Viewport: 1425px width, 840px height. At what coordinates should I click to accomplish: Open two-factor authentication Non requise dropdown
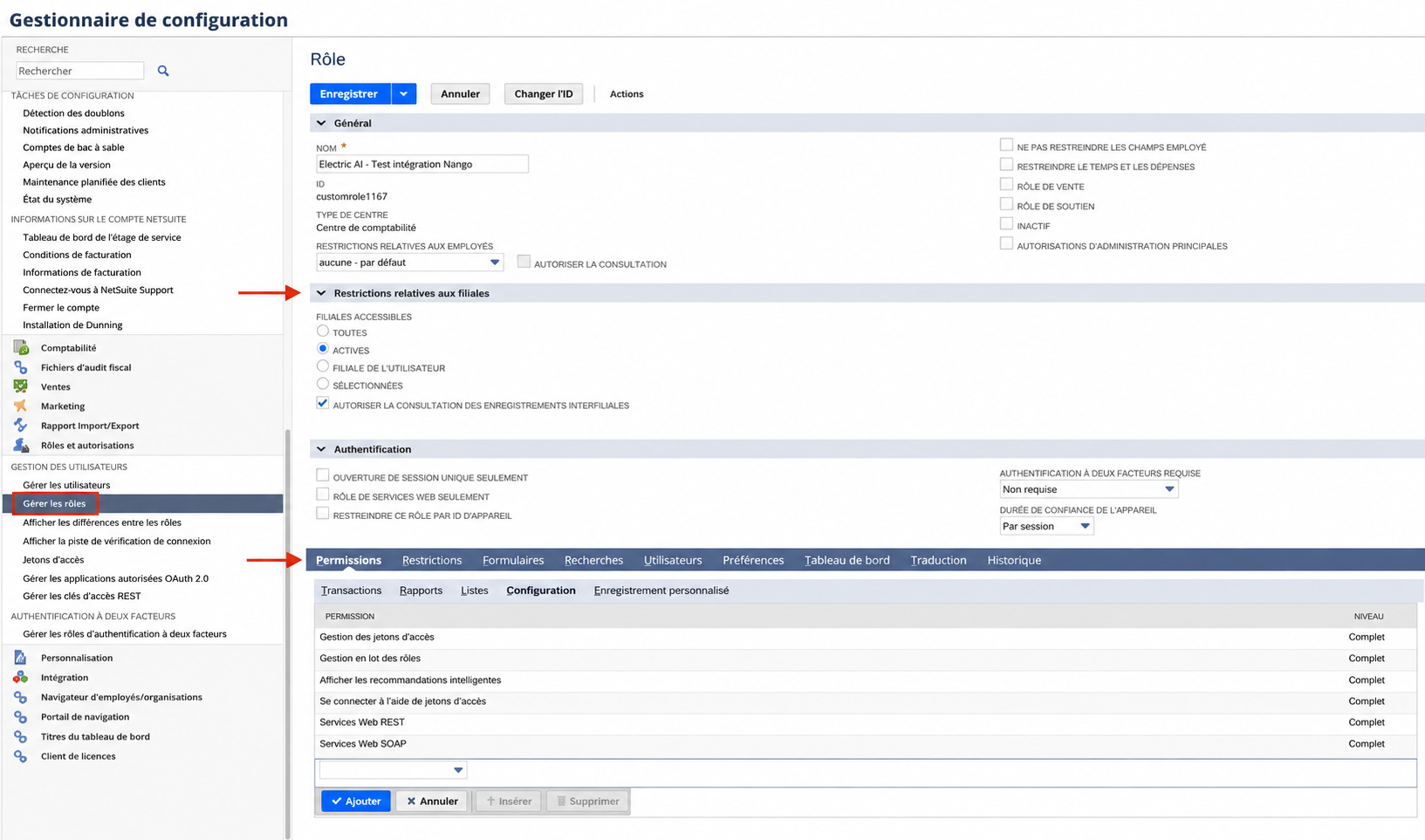(x=1089, y=489)
